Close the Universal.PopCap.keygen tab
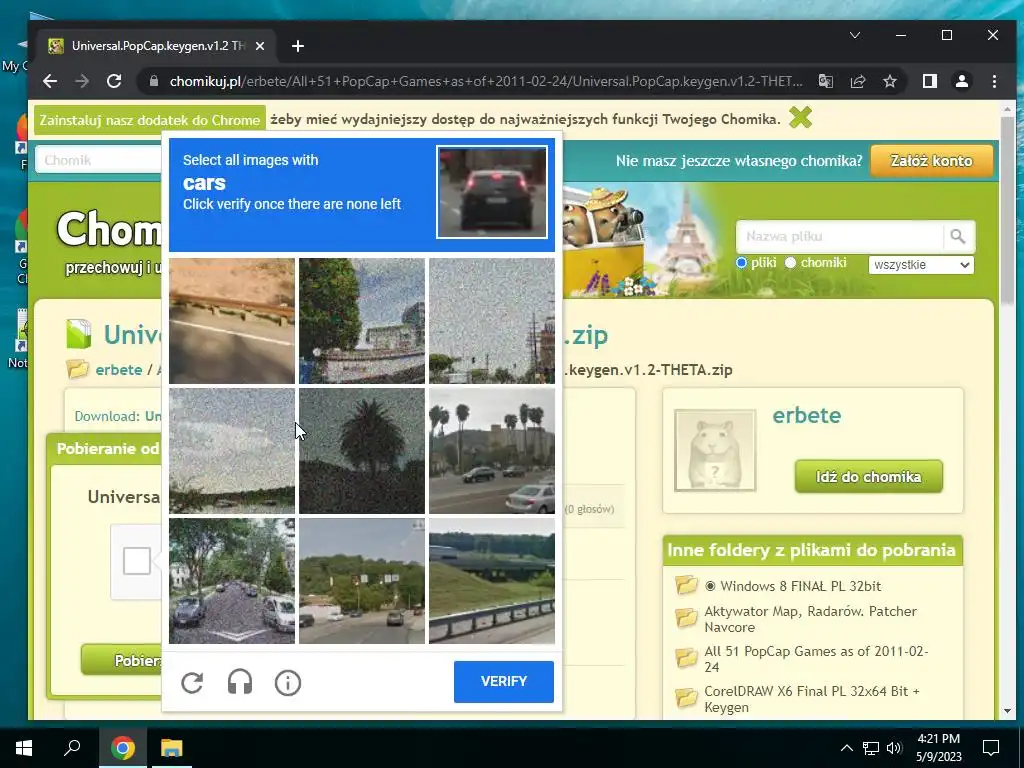1024x768 pixels. 260,46
